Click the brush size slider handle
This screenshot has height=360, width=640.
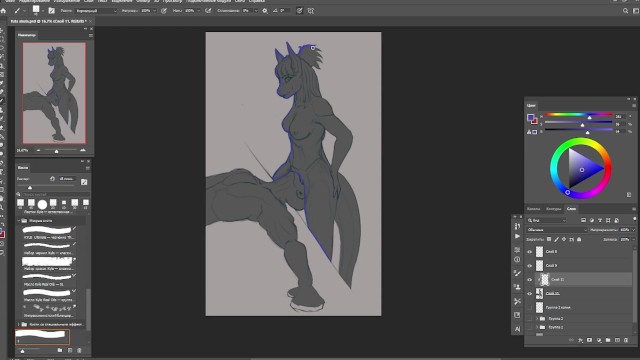click(x=30, y=187)
